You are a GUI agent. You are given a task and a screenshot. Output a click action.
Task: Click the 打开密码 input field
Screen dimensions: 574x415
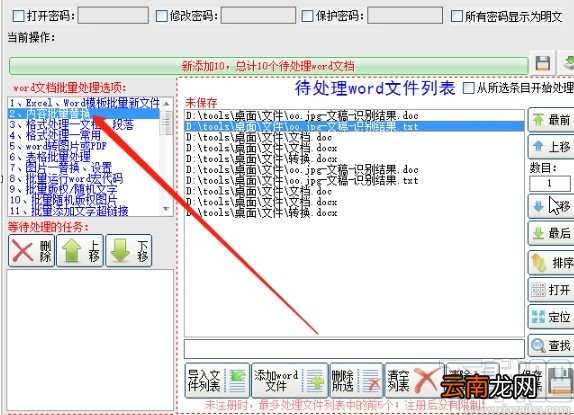pyautogui.click(x=113, y=16)
